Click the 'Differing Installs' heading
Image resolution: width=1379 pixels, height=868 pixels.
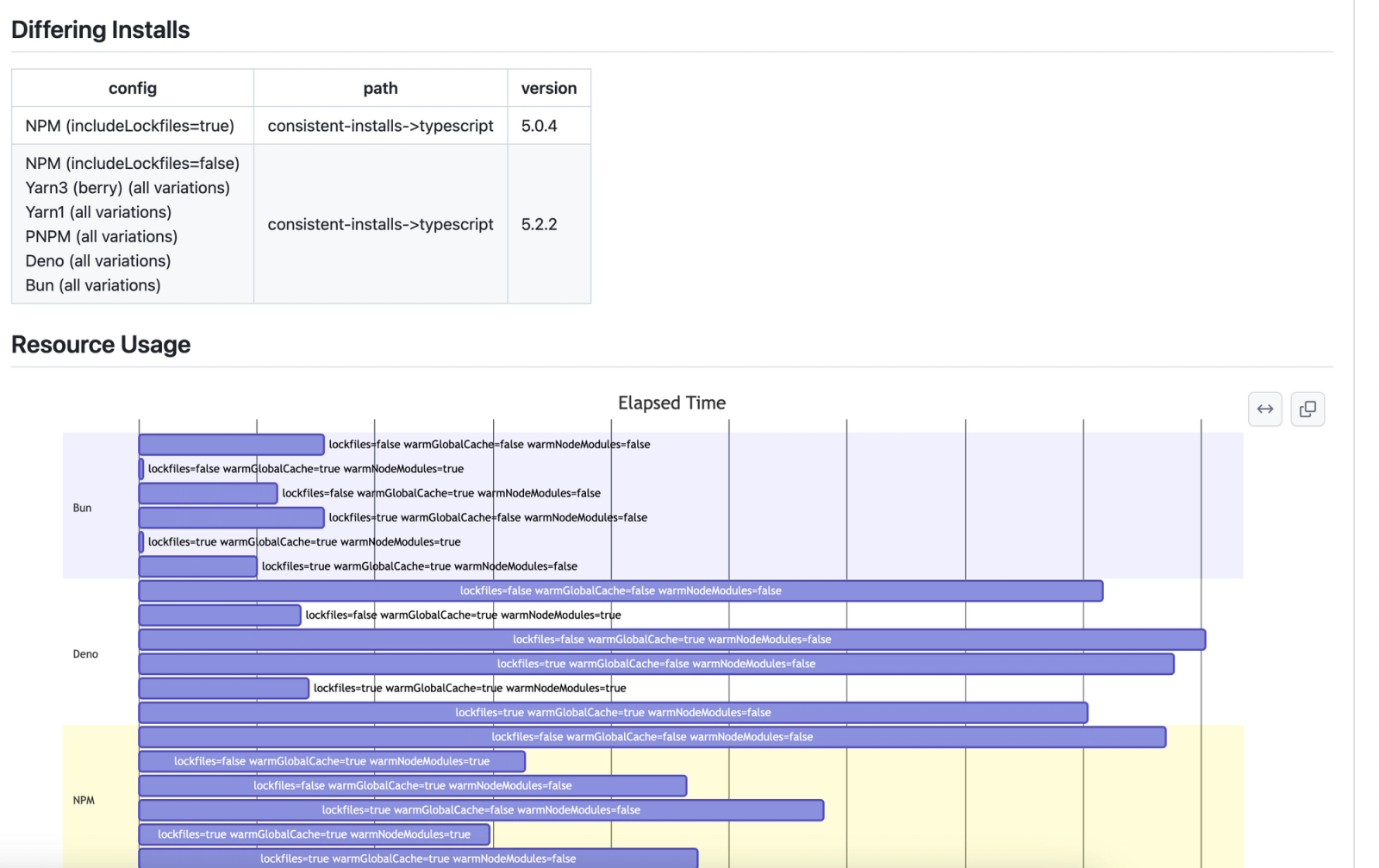click(x=101, y=30)
